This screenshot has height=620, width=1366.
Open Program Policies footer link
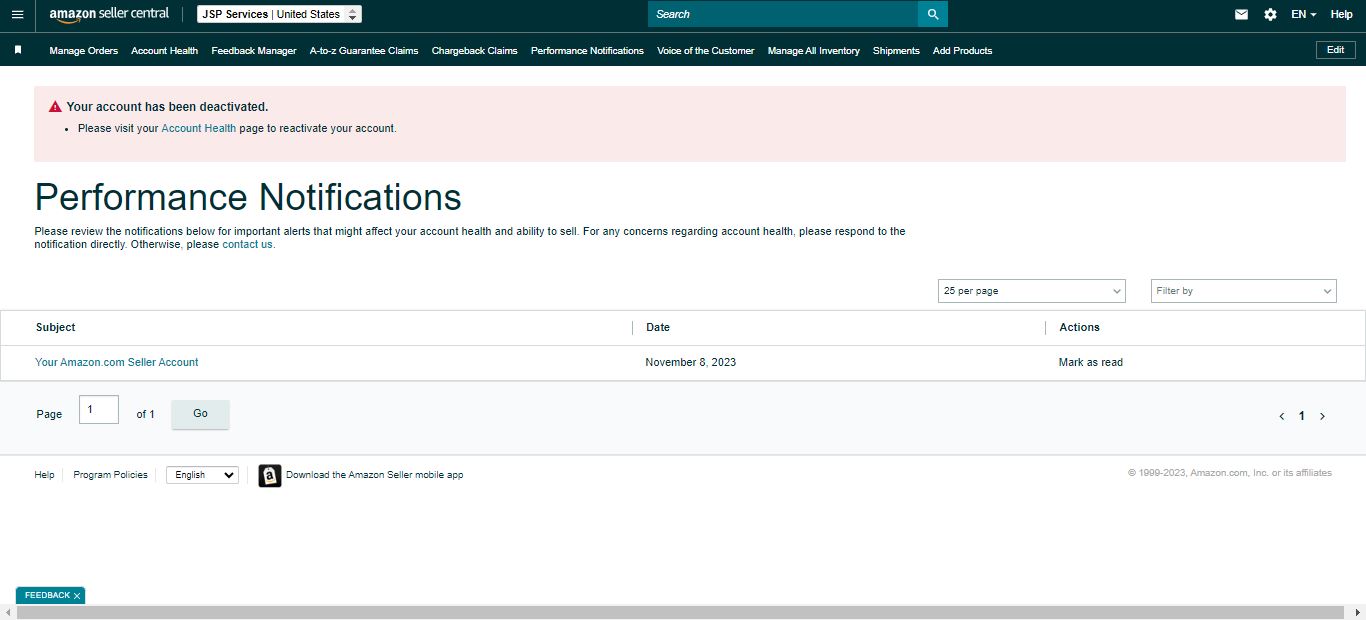coord(110,475)
